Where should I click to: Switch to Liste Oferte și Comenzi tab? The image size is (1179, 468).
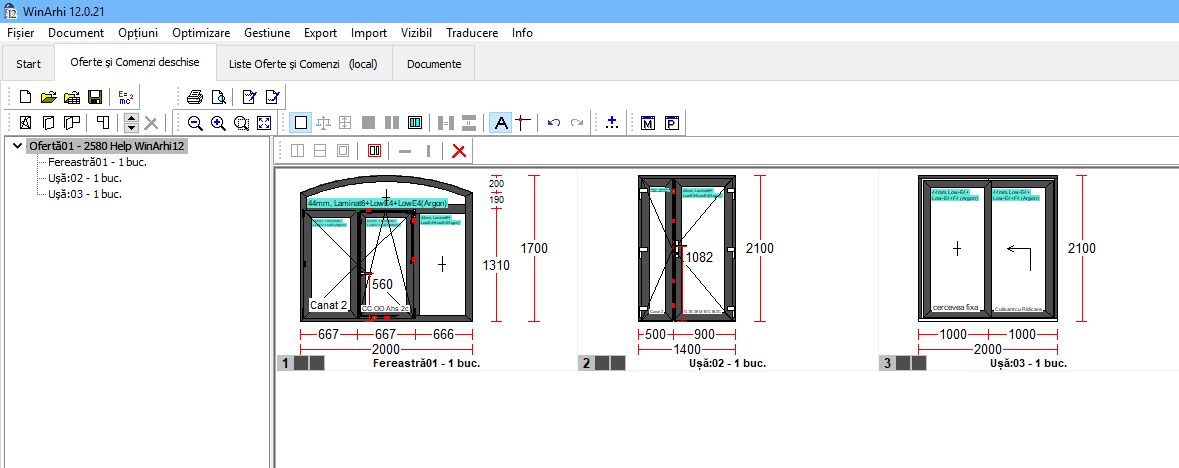point(303,64)
